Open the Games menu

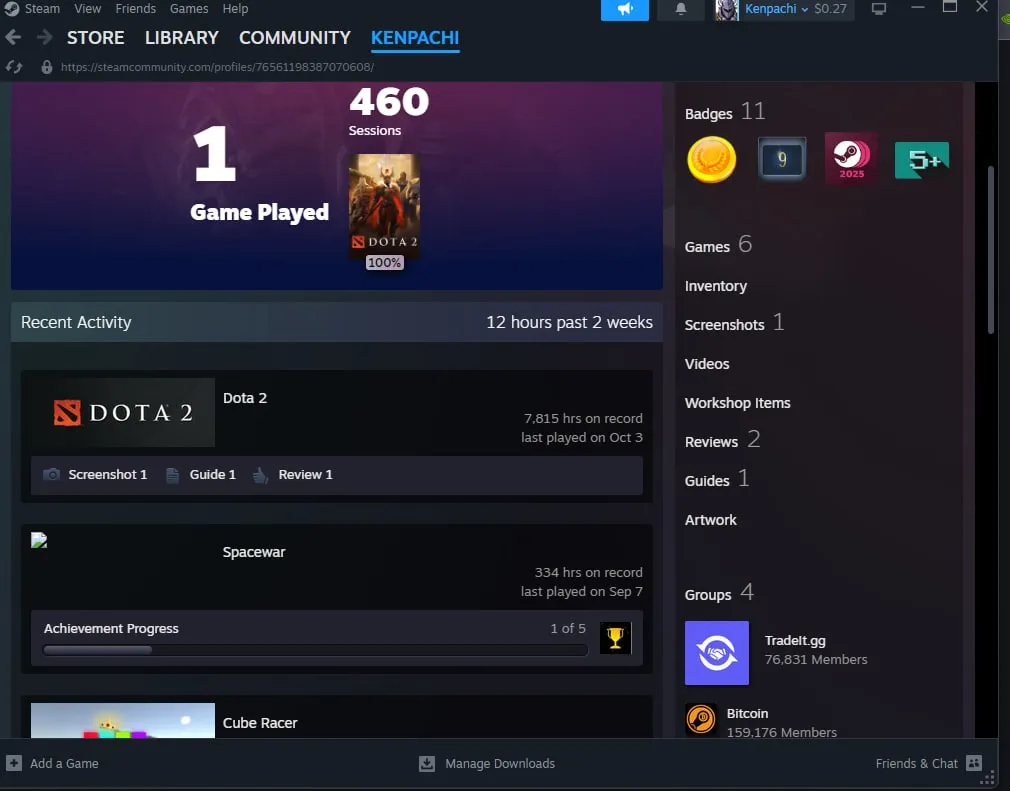click(189, 8)
